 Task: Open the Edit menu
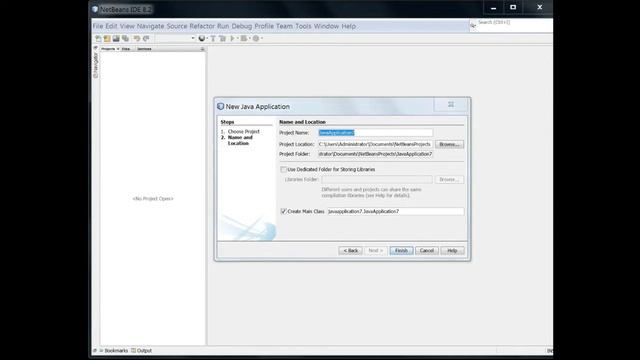(111, 26)
